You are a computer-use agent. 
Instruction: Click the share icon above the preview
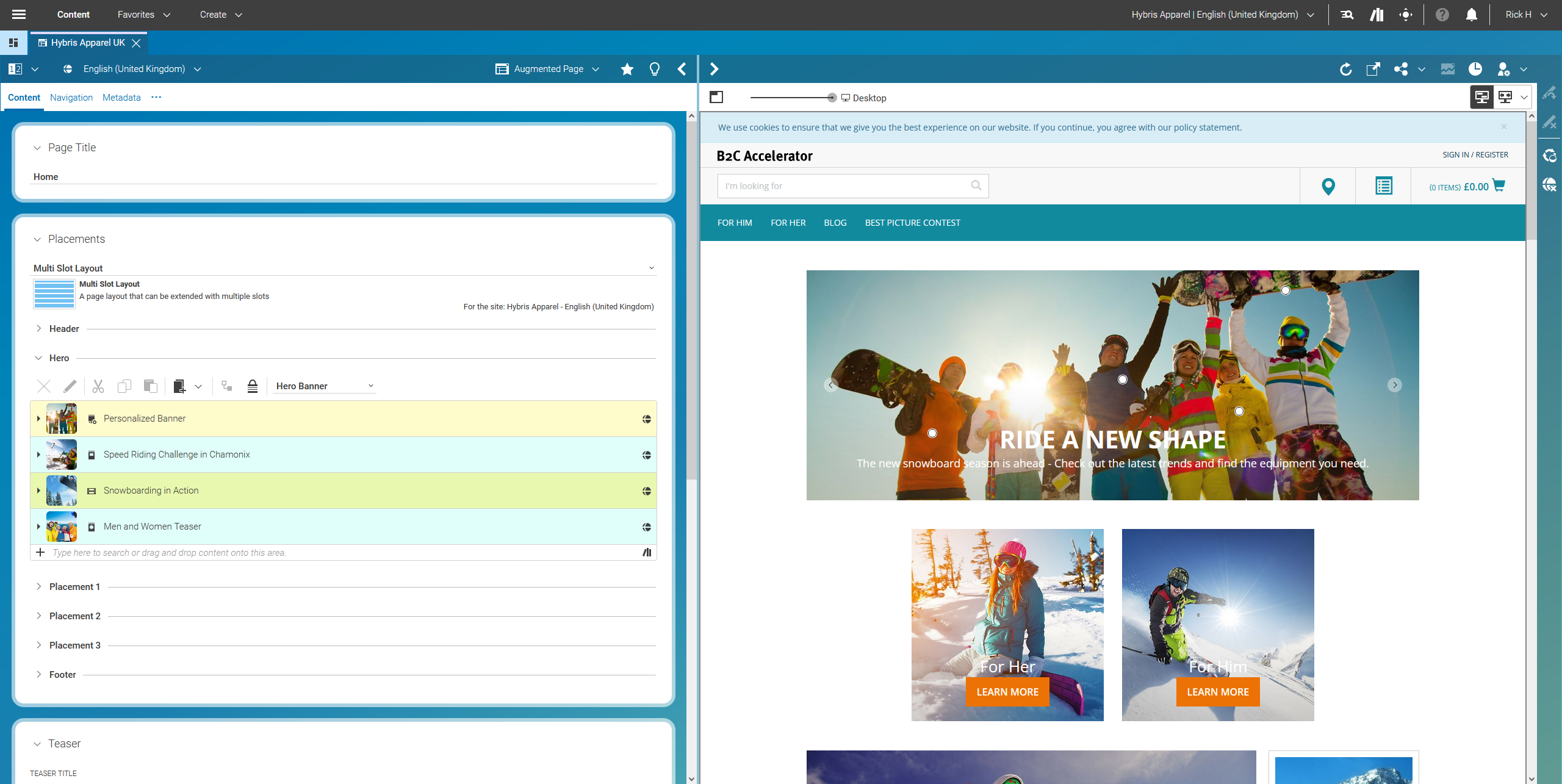point(1400,69)
